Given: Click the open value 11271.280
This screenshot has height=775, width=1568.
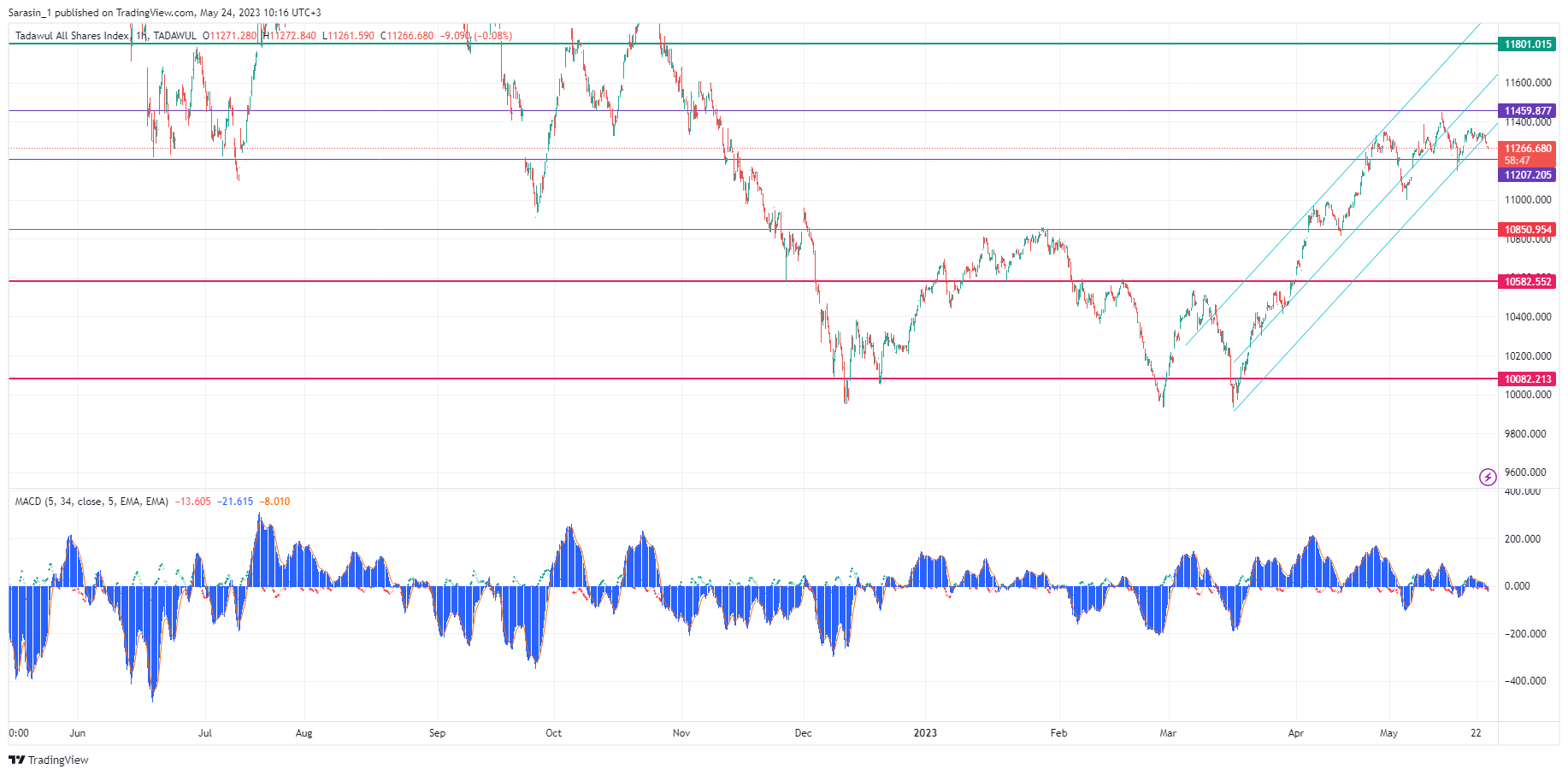Looking at the screenshot, I should click(x=233, y=36).
